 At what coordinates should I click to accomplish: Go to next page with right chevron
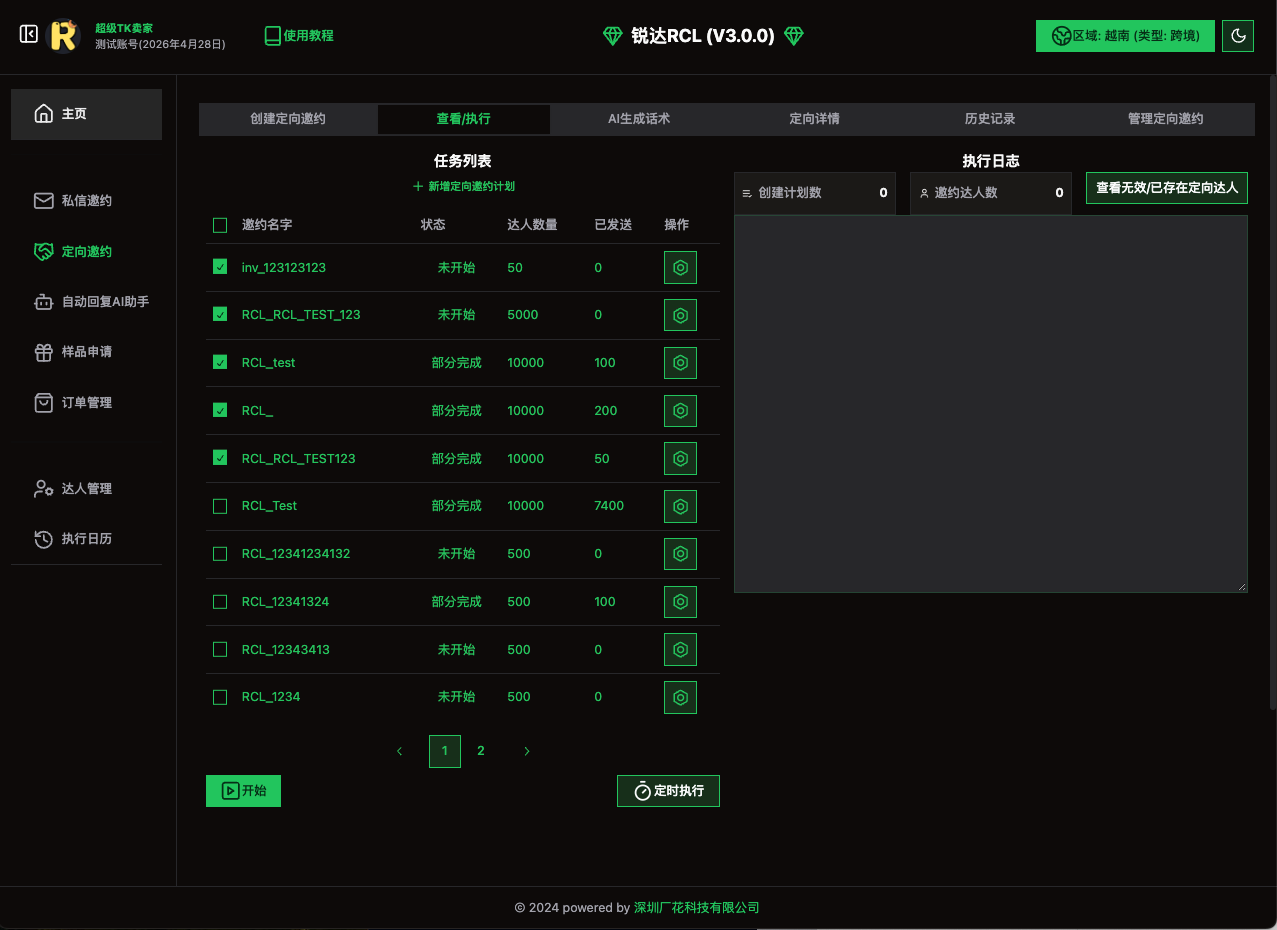[527, 751]
